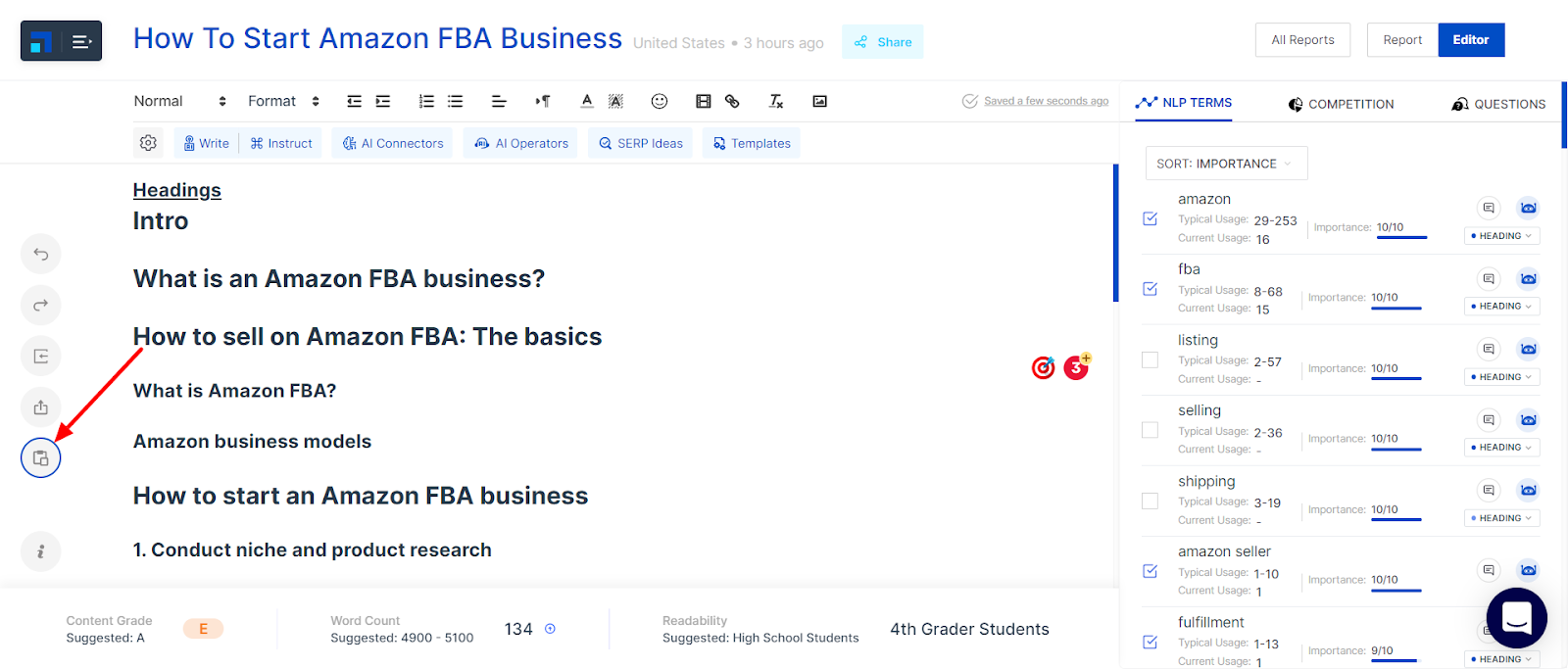Insert an emoji

(x=660, y=101)
